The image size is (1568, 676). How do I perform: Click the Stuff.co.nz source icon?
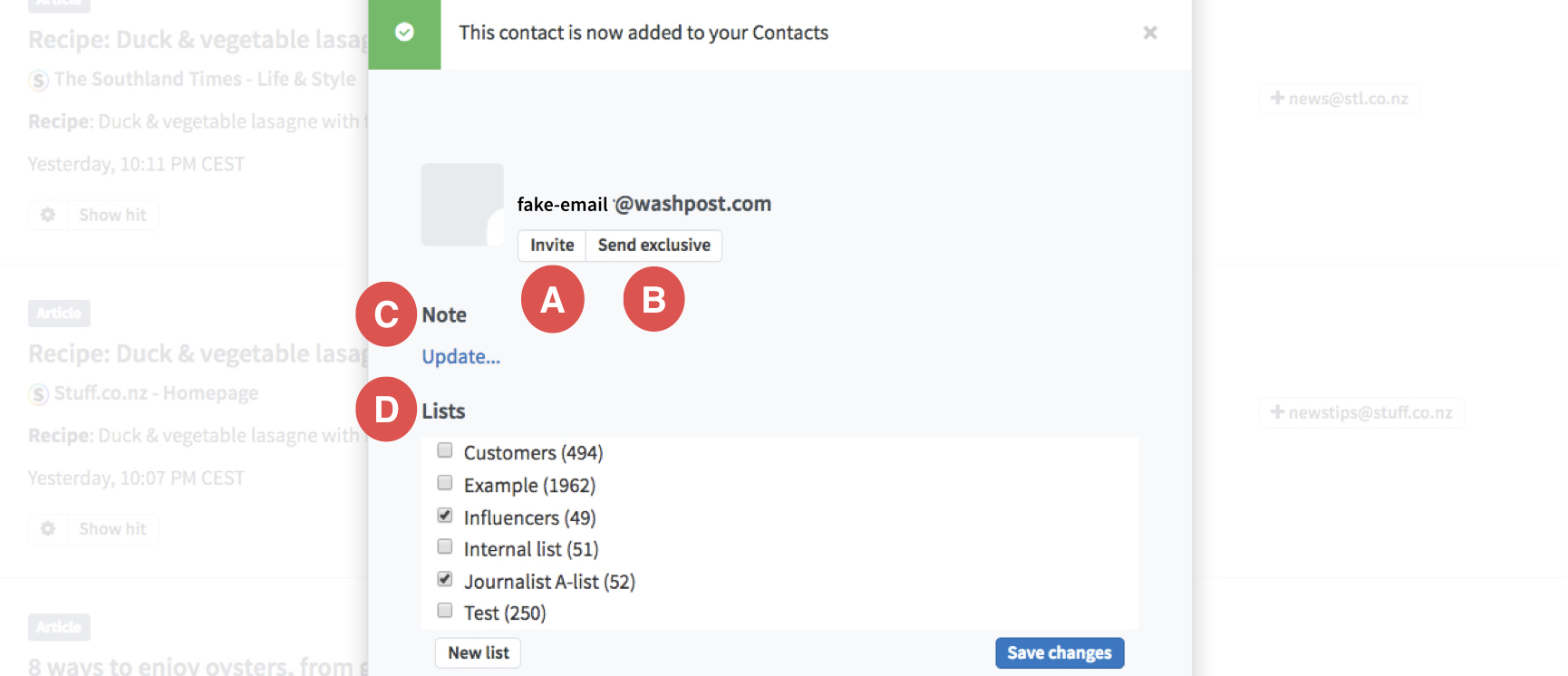[38, 394]
